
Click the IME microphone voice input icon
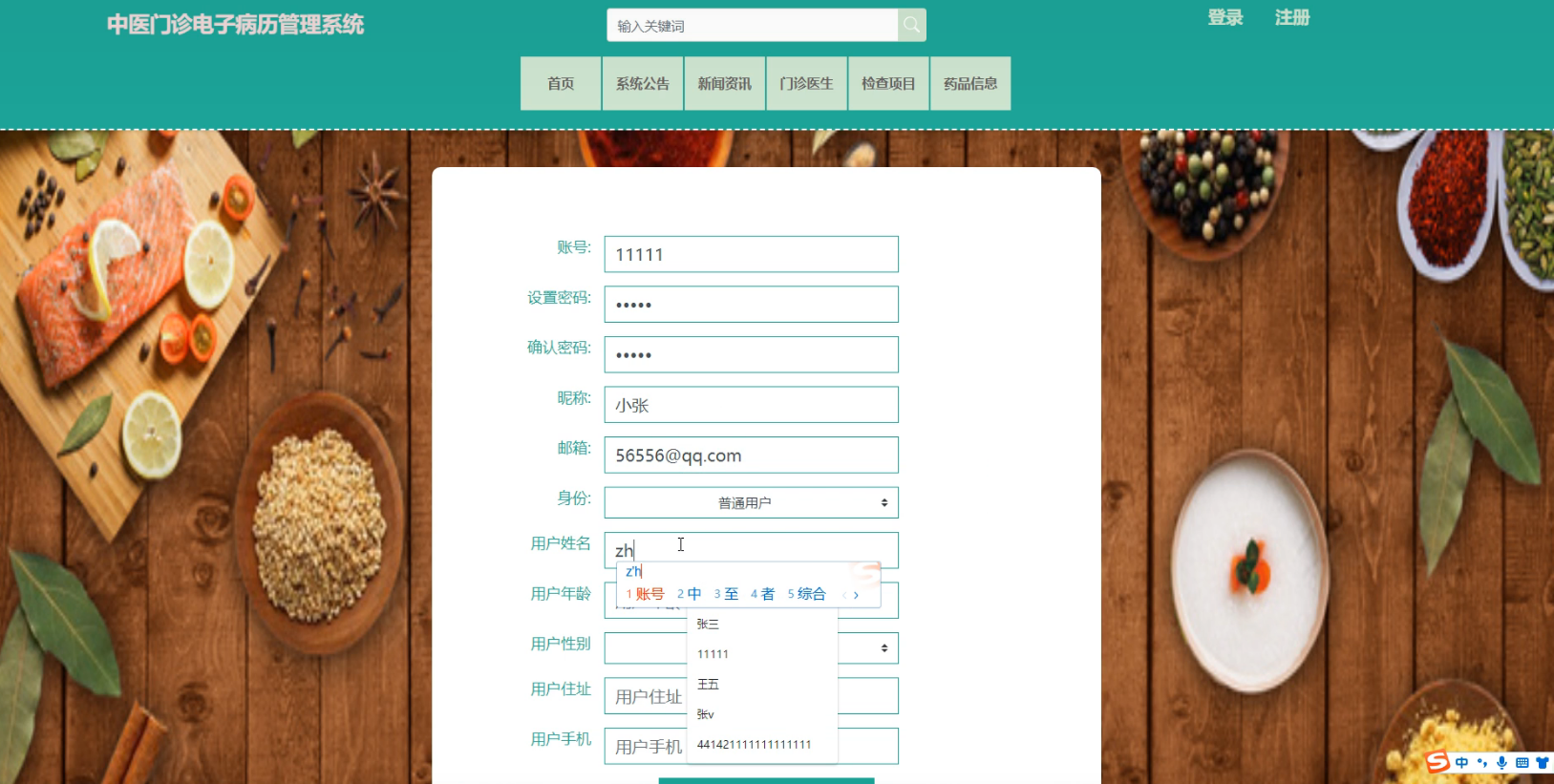point(1502,763)
